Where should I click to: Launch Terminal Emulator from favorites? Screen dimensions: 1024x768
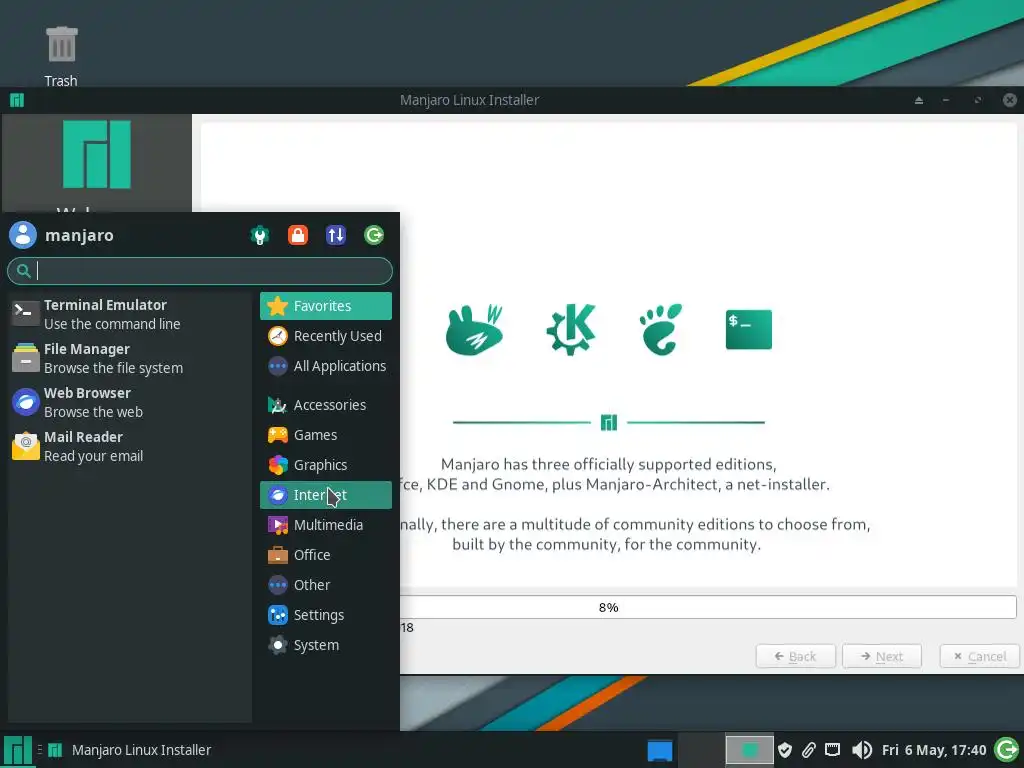(129, 314)
